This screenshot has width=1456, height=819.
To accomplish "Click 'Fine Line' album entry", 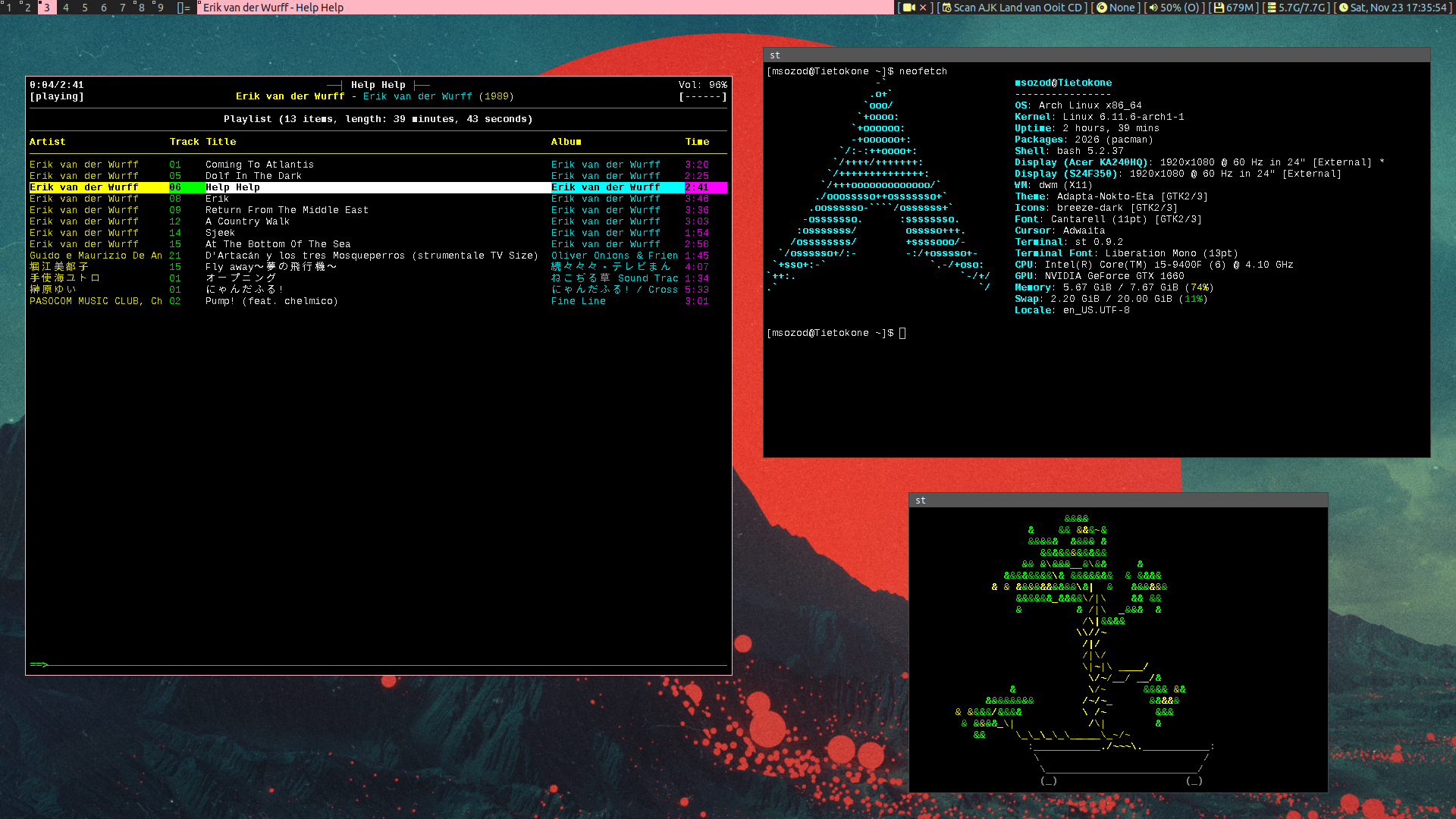I will (579, 301).
